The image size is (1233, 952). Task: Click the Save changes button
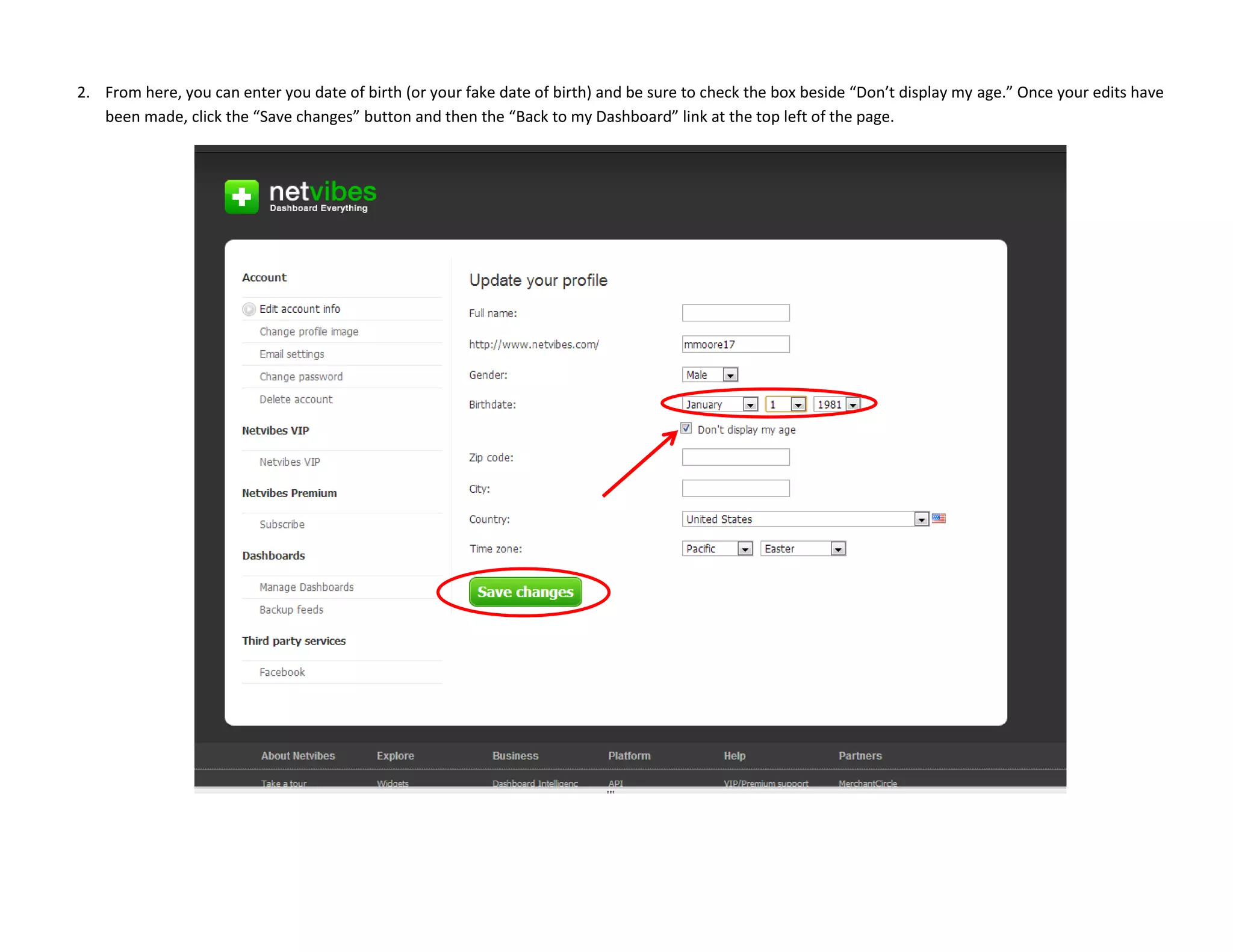click(x=525, y=592)
